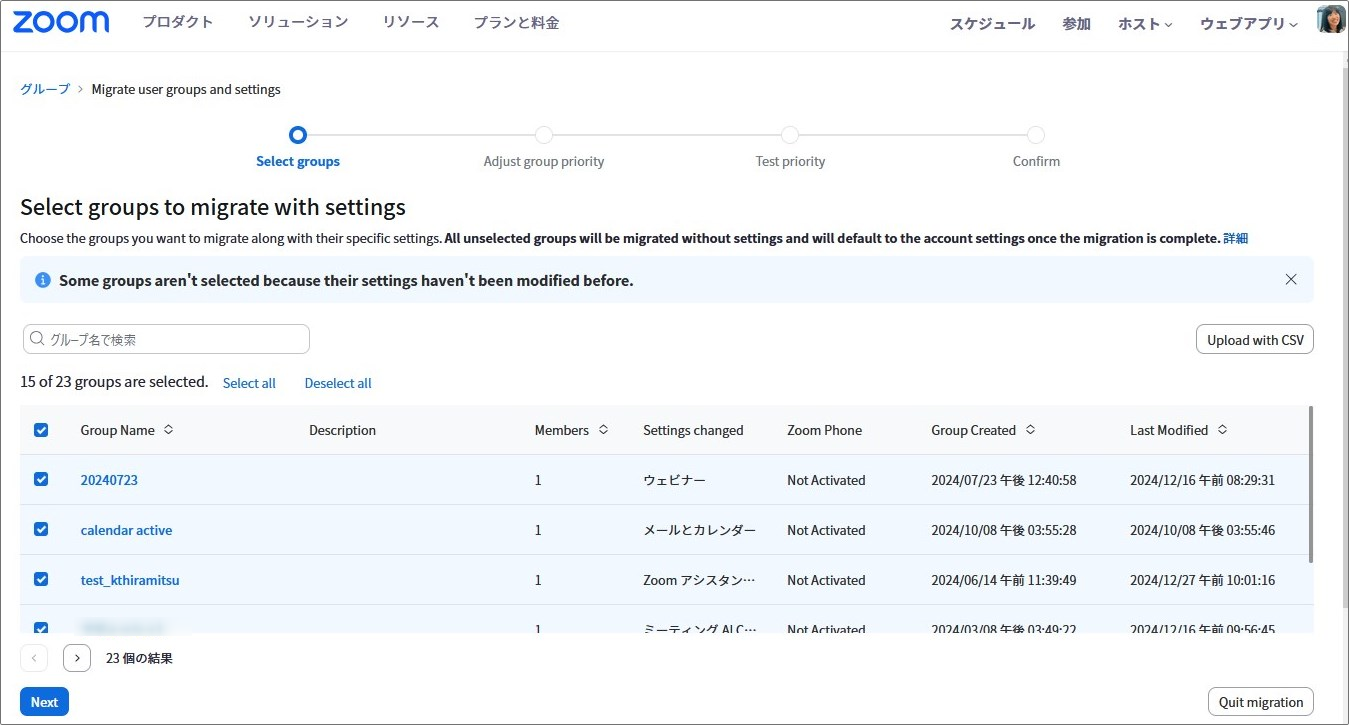The height and width of the screenshot is (725, 1349).
Task: Sort by Group Name column
Action: pos(168,430)
